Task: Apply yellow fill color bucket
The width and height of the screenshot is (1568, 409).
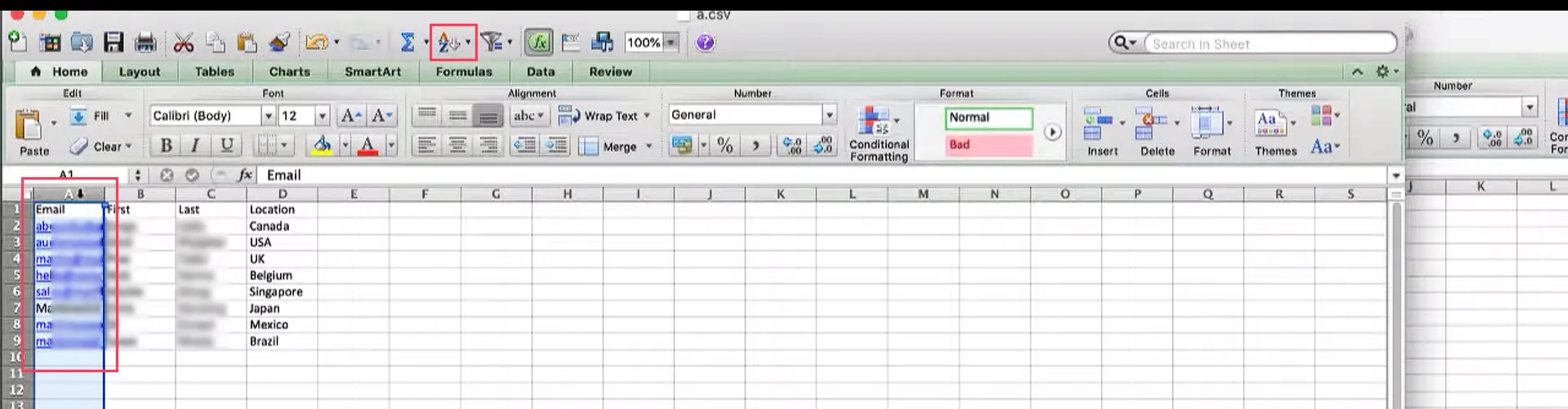Action: [322, 146]
